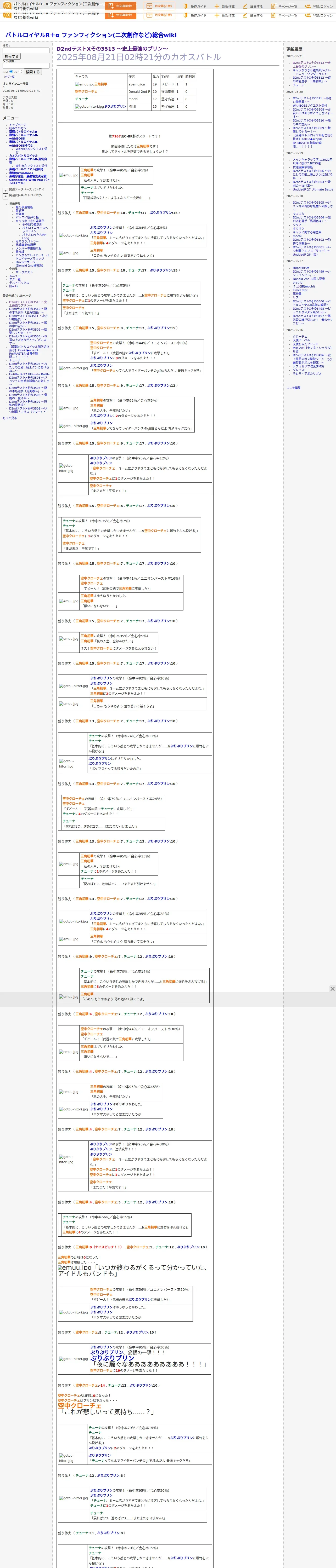Open 雑談室 under 掲示板集

coord(20,211)
